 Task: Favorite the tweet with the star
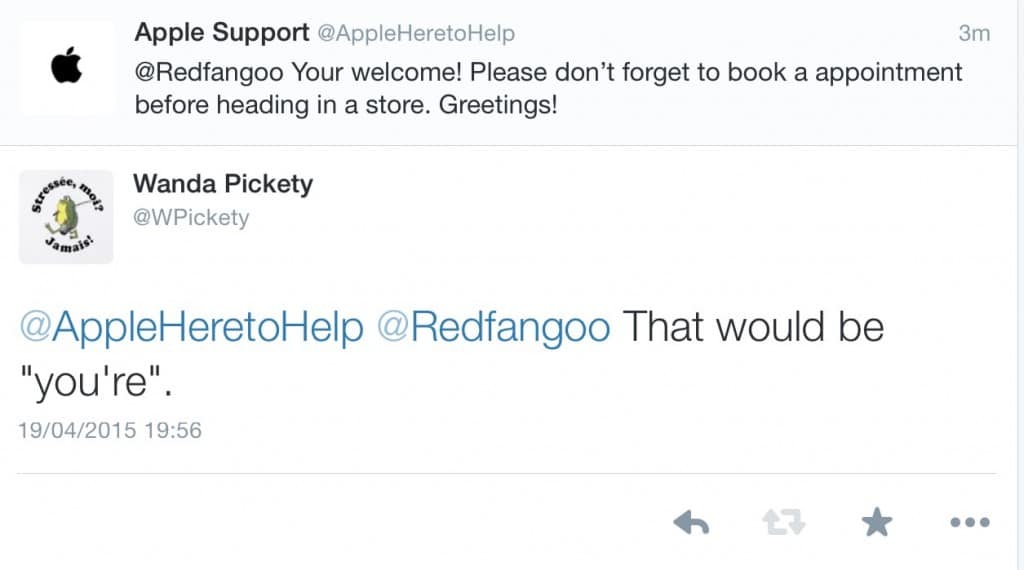click(876, 522)
